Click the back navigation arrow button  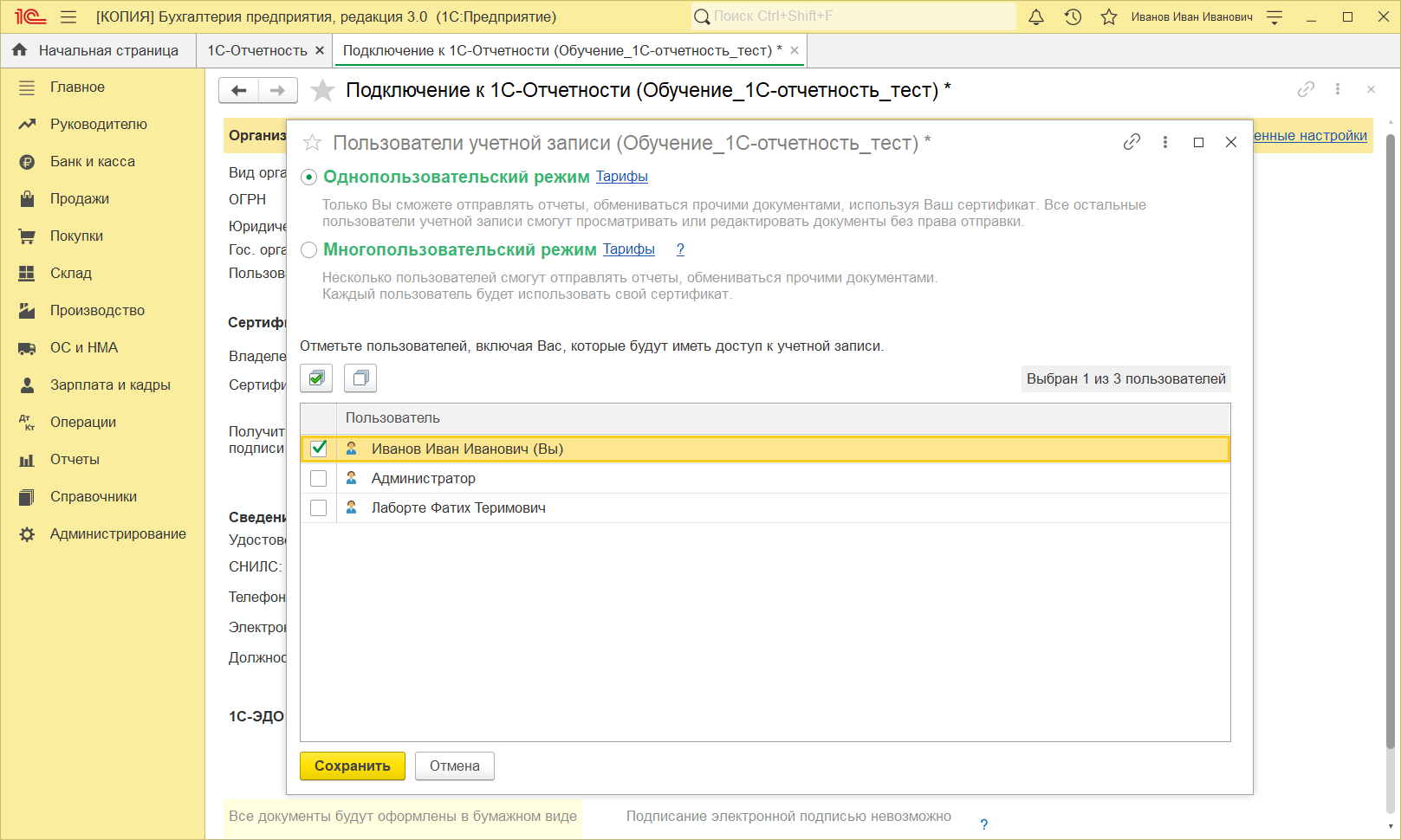238,90
